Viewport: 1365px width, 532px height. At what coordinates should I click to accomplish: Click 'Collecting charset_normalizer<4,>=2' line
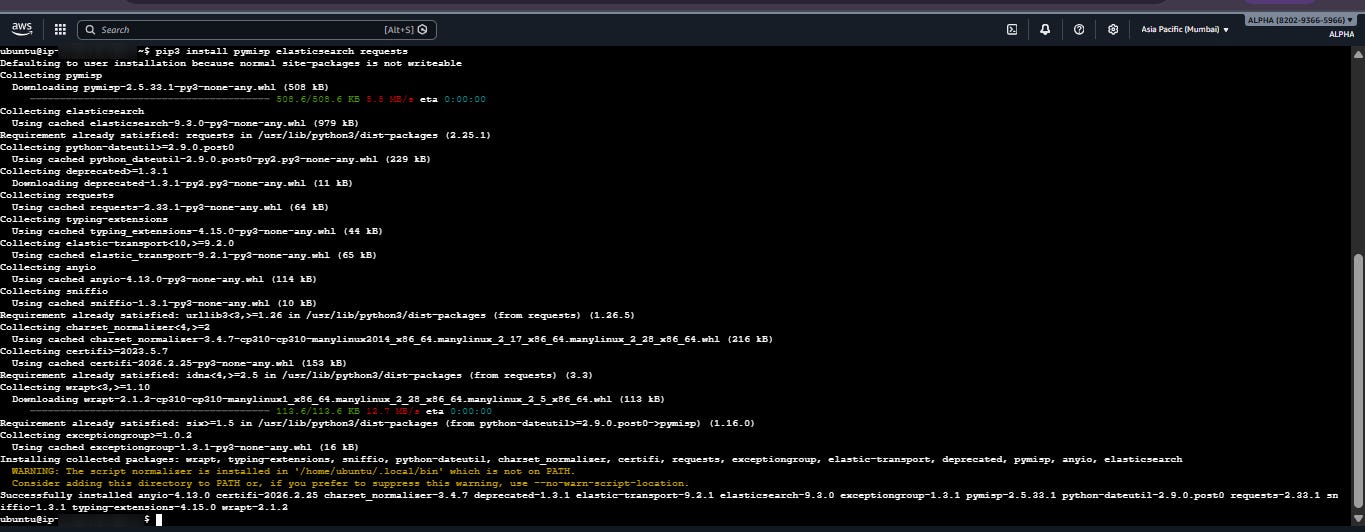point(105,327)
